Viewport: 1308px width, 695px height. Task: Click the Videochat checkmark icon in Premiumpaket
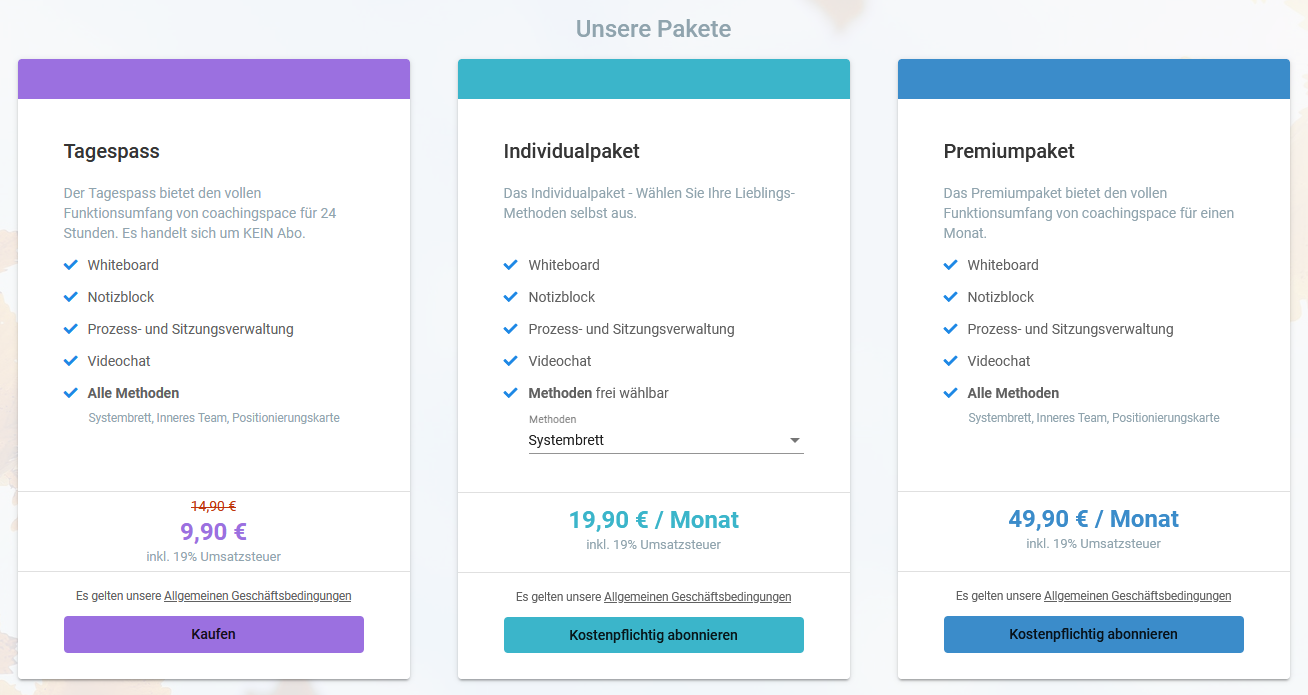pos(950,361)
